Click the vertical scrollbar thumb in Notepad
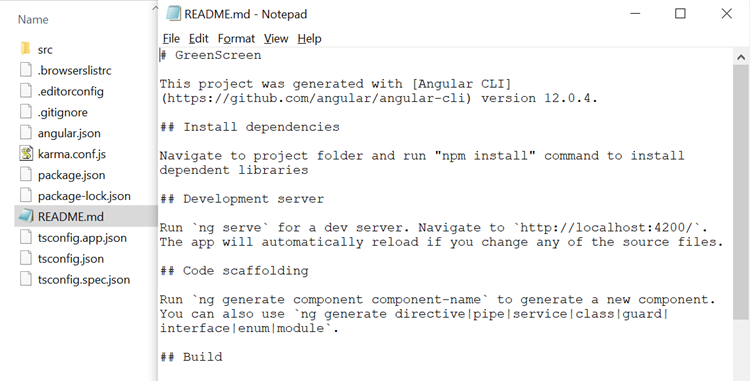 click(x=741, y=192)
